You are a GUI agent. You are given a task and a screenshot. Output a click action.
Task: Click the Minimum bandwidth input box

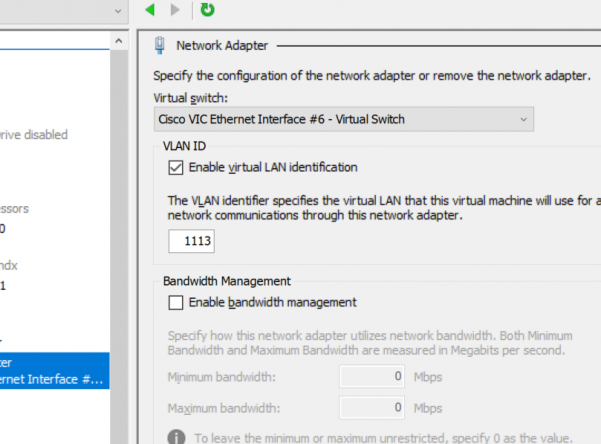pos(373,377)
